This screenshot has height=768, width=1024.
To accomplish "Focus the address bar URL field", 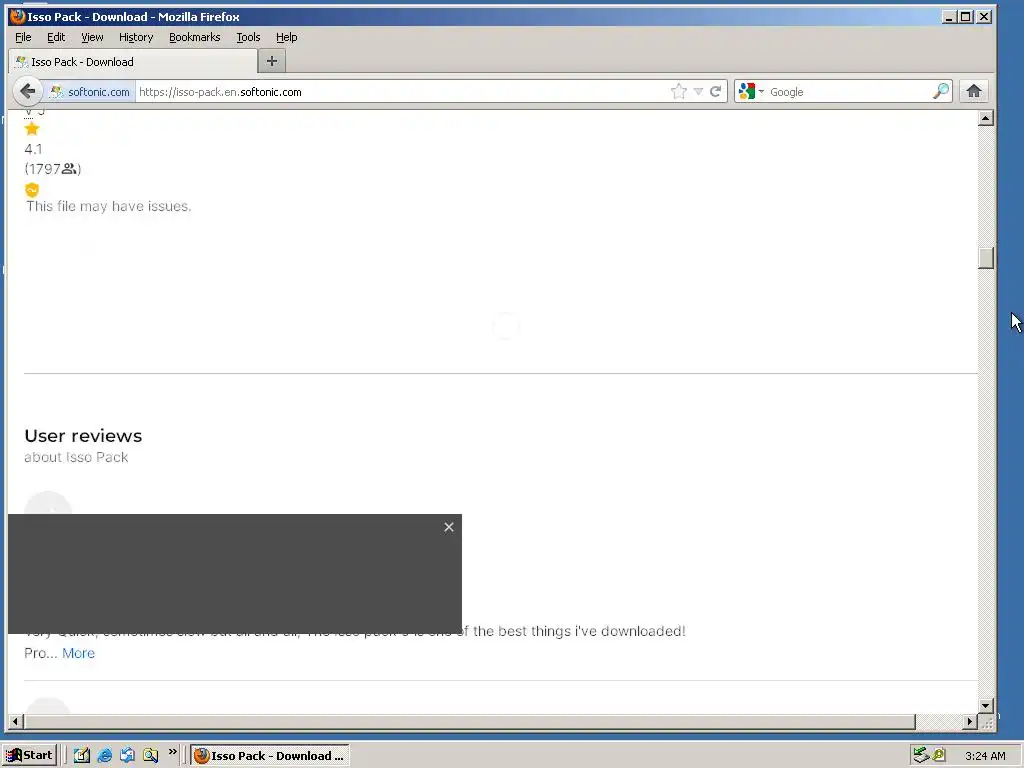I will point(402,91).
